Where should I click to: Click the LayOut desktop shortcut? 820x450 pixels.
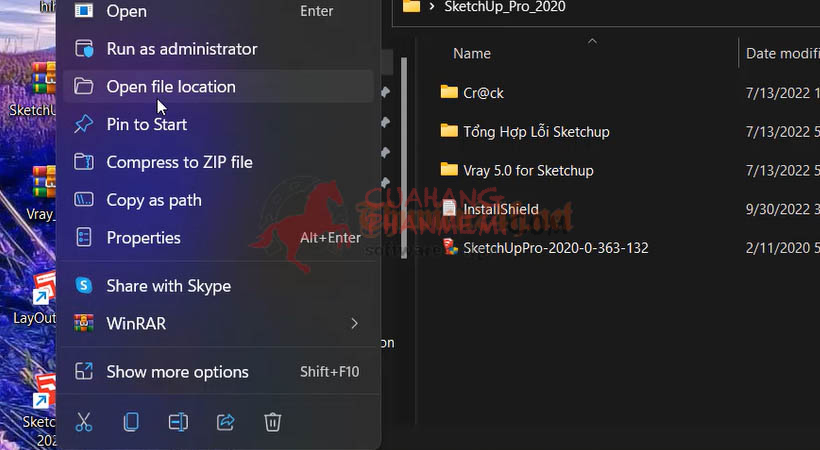[33, 298]
